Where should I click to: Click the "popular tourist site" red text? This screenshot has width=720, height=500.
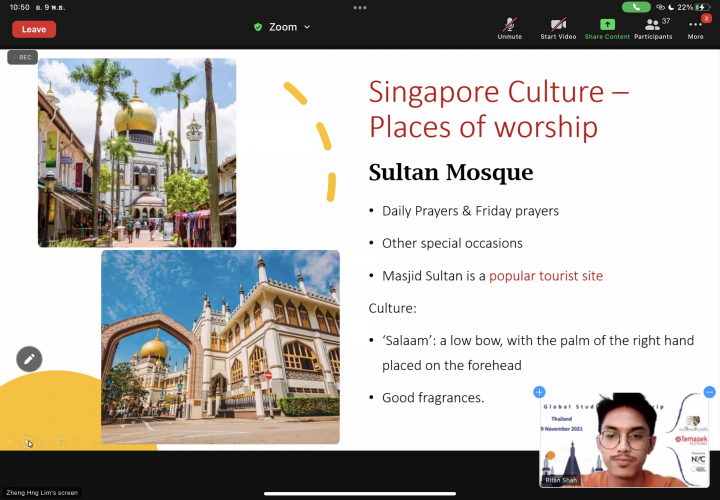(x=546, y=275)
